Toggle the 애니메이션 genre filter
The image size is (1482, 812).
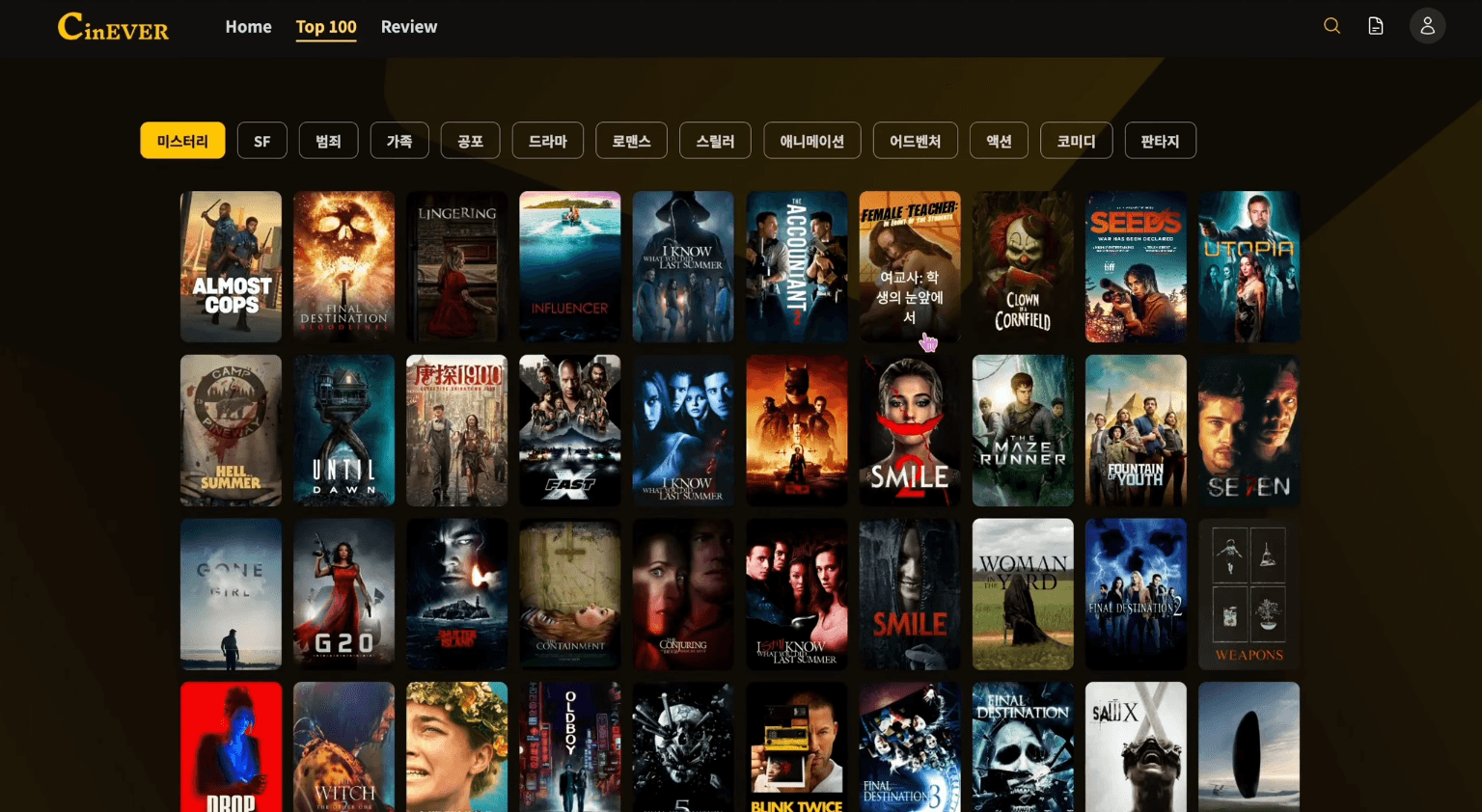[811, 140]
